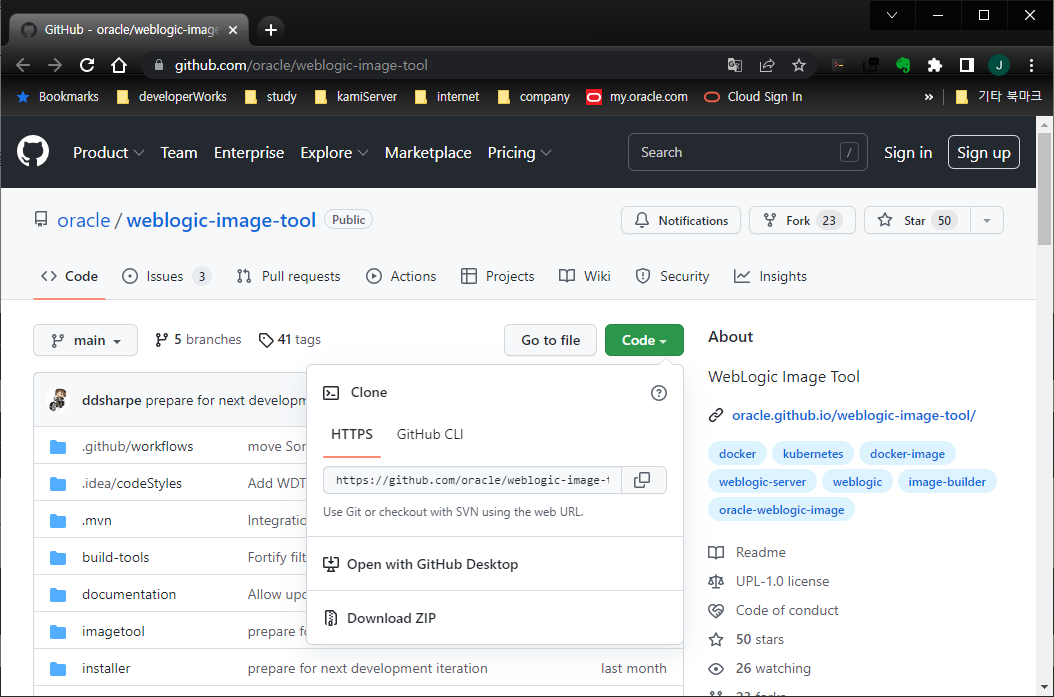Click the site lock icon in address bar
The height and width of the screenshot is (697, 1054).
pos(159,65)
